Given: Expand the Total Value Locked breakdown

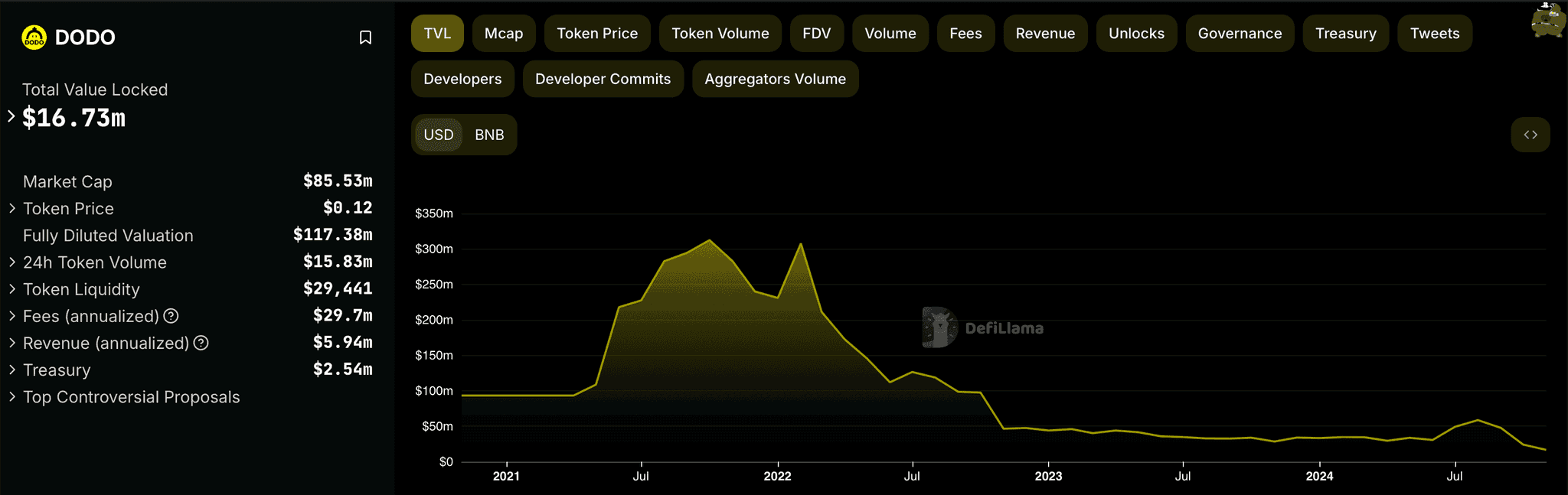Looking at the screenshot, I should pos(11,116).
